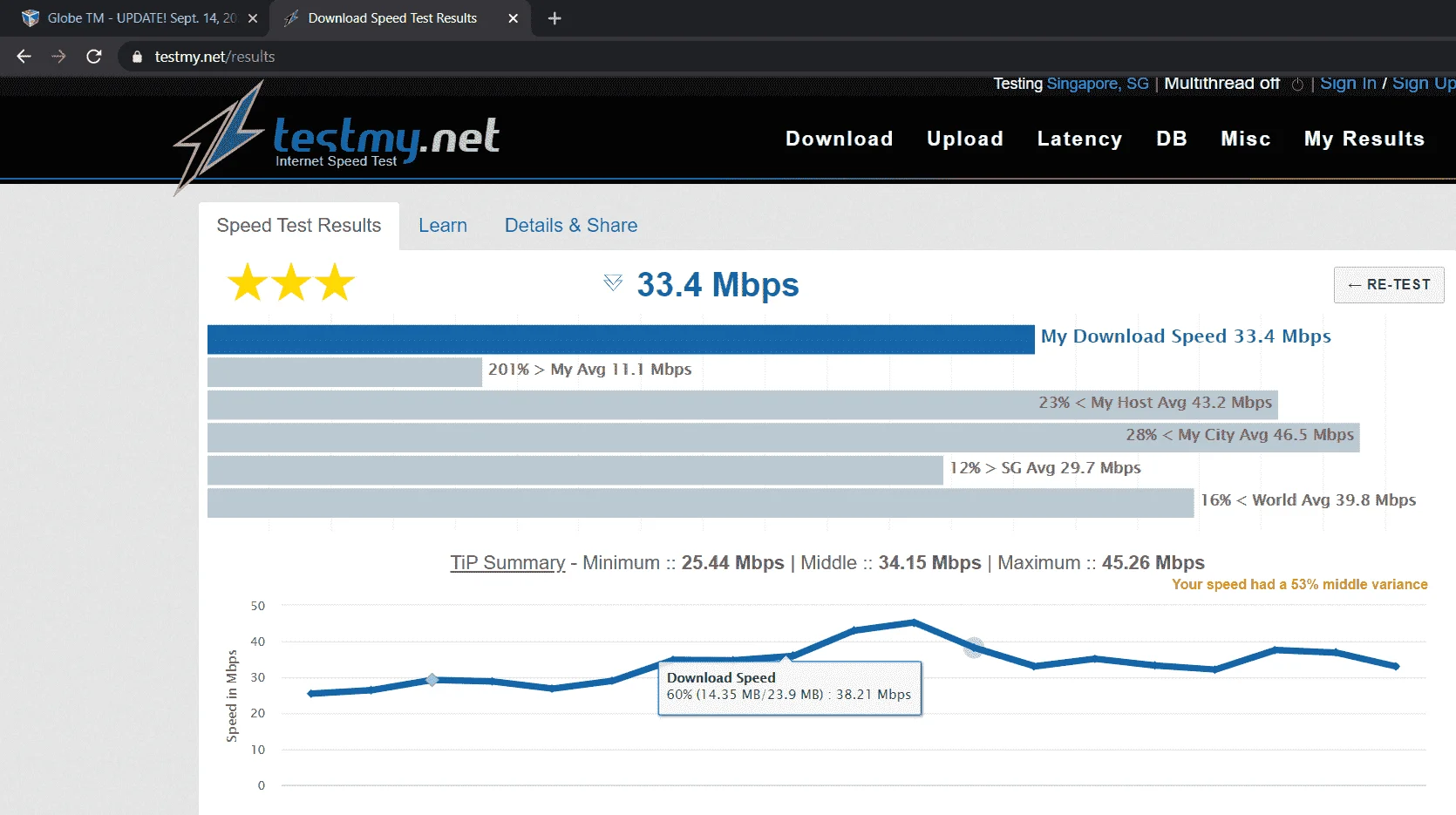The image size is (1456, 815).
Task: Click Download Speed chart tooltip
Action: point(790,688)
